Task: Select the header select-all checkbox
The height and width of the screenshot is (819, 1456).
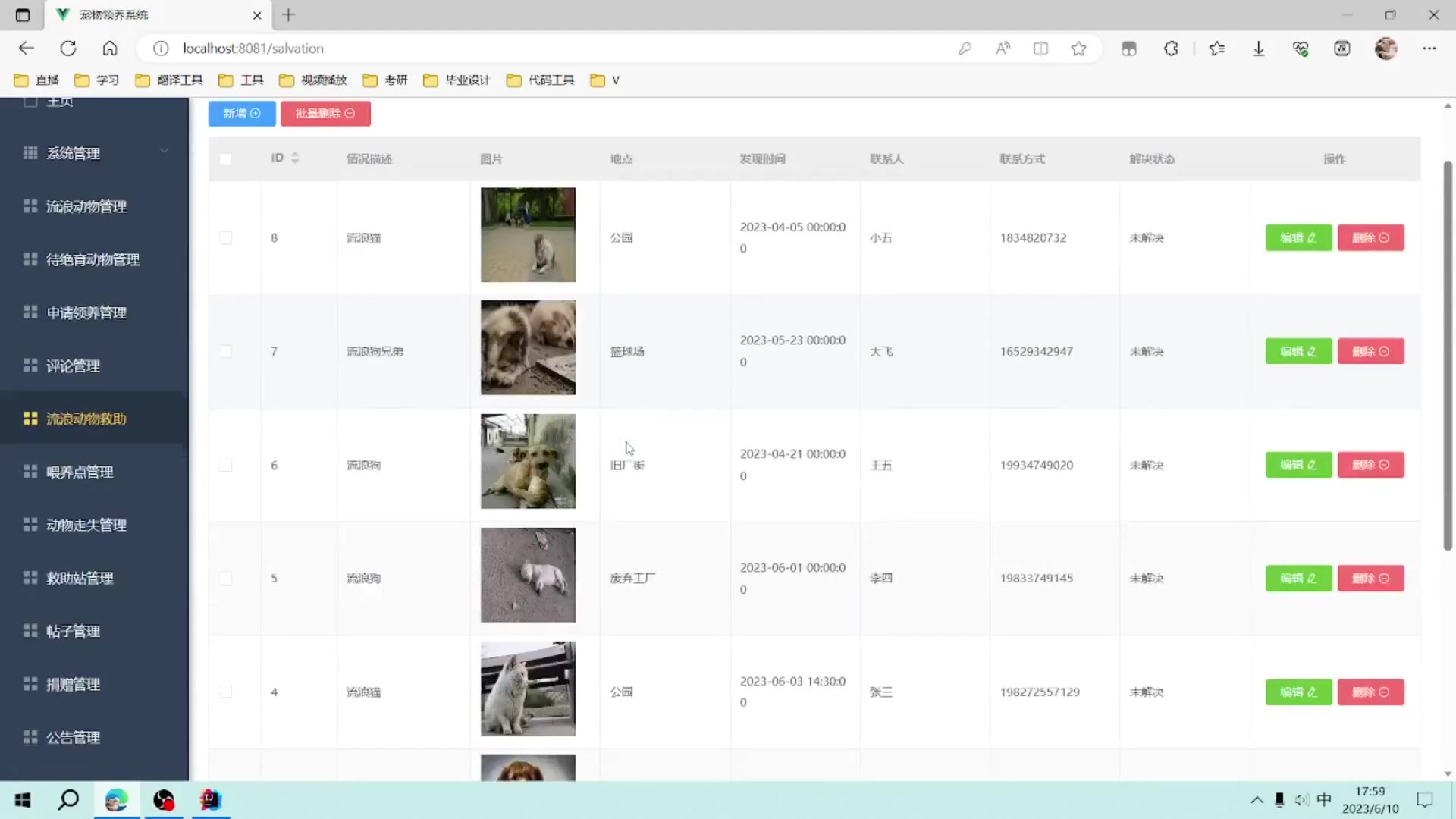Action: coord(225,159)
